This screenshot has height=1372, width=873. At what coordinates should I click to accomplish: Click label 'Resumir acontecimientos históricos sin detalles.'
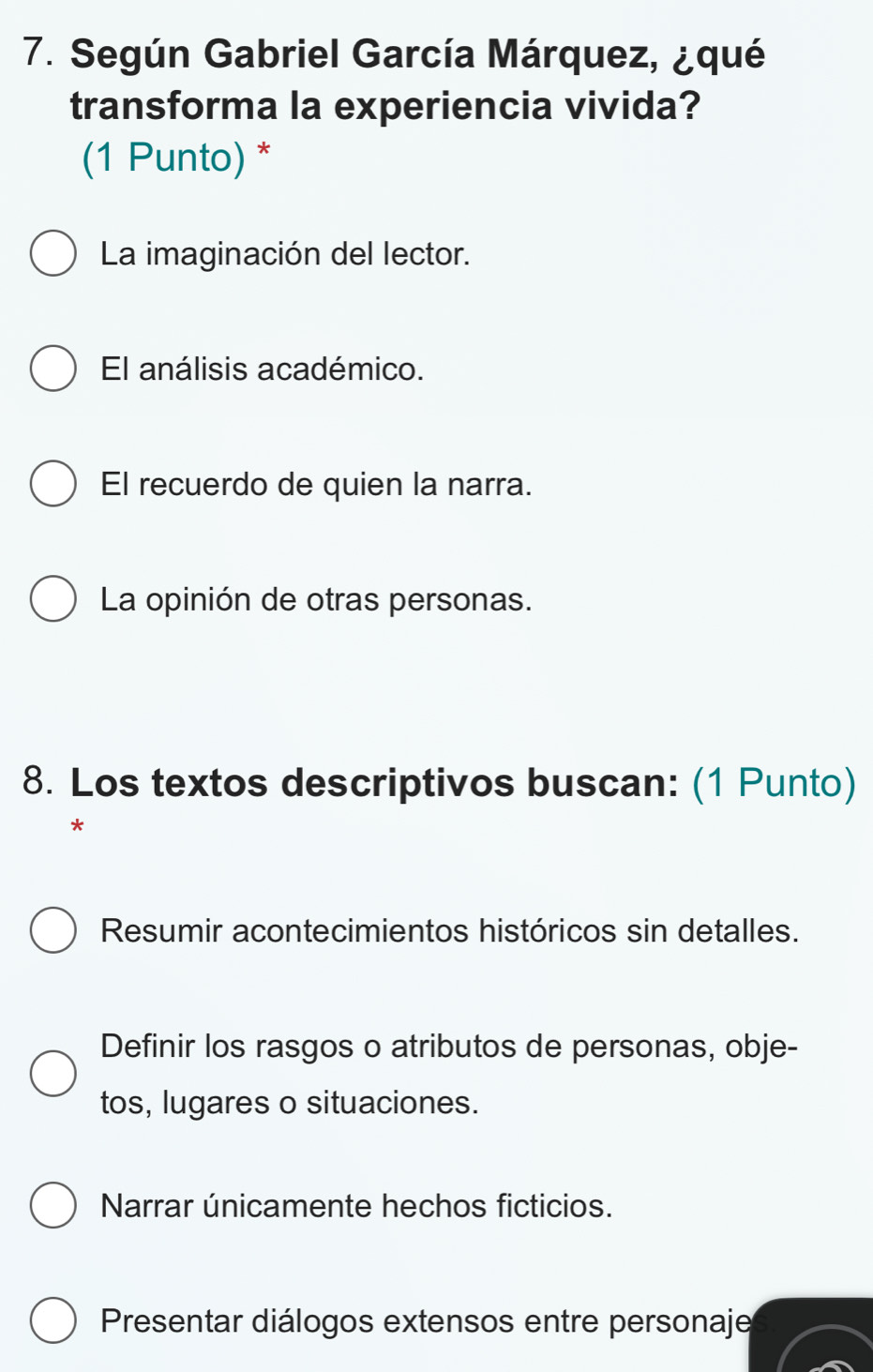click(x=450, y=931)
